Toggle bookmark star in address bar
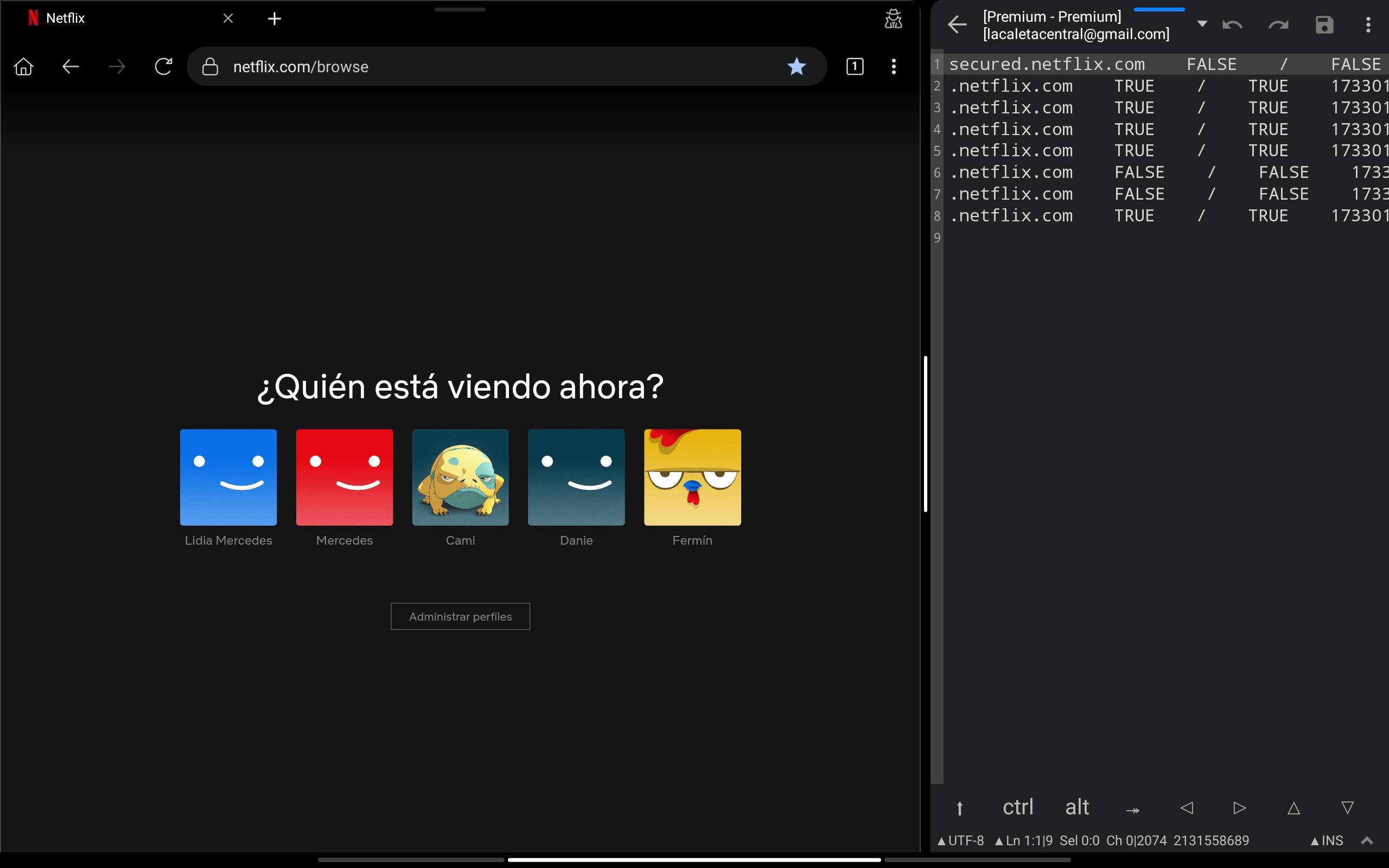This screenshot has width=1389, height=868. pyautogui.click(x=796, y=67)
